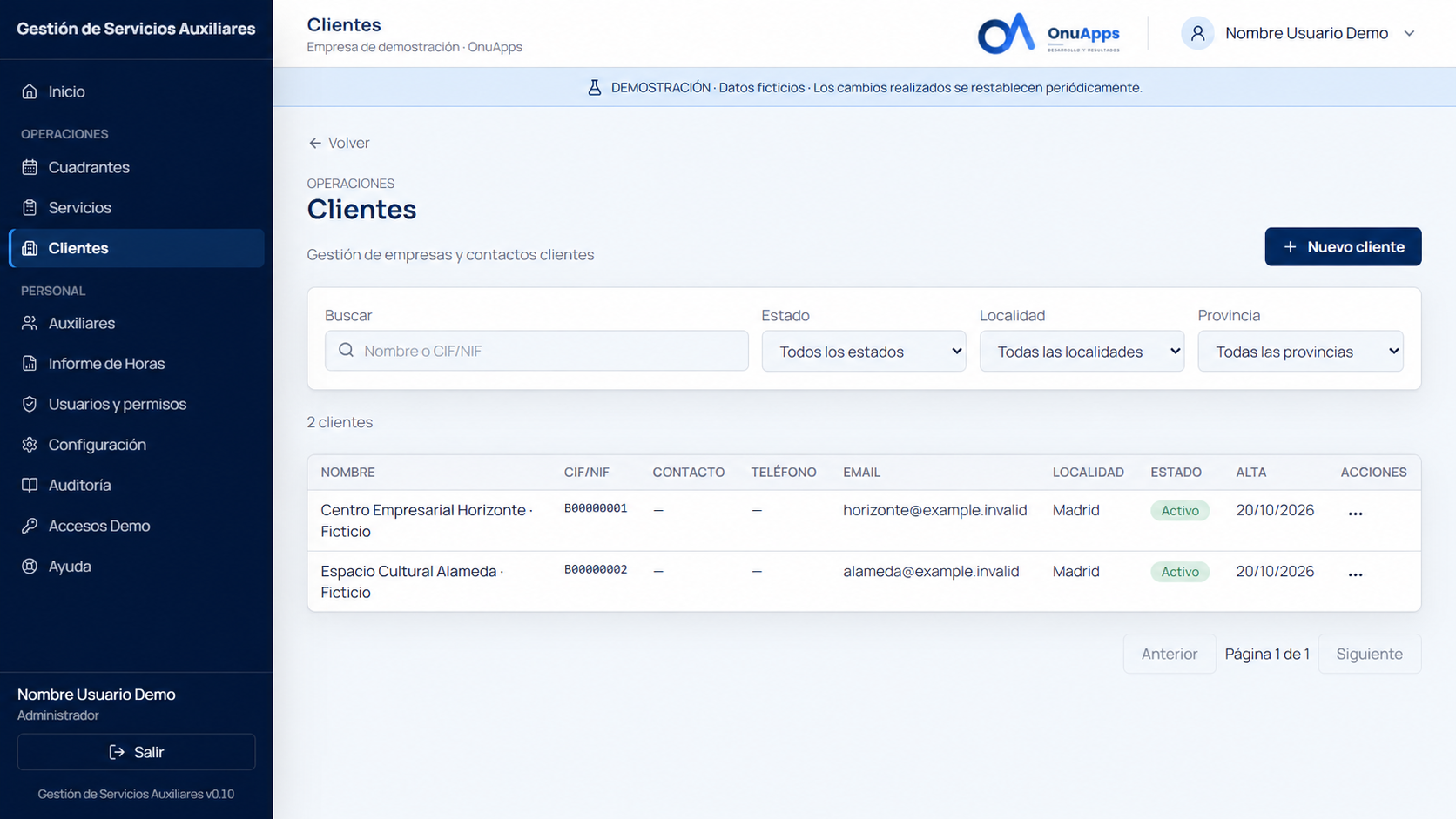Open Informe de Horas
Viewport: 1456px width, 819px height.
point(136,364)
